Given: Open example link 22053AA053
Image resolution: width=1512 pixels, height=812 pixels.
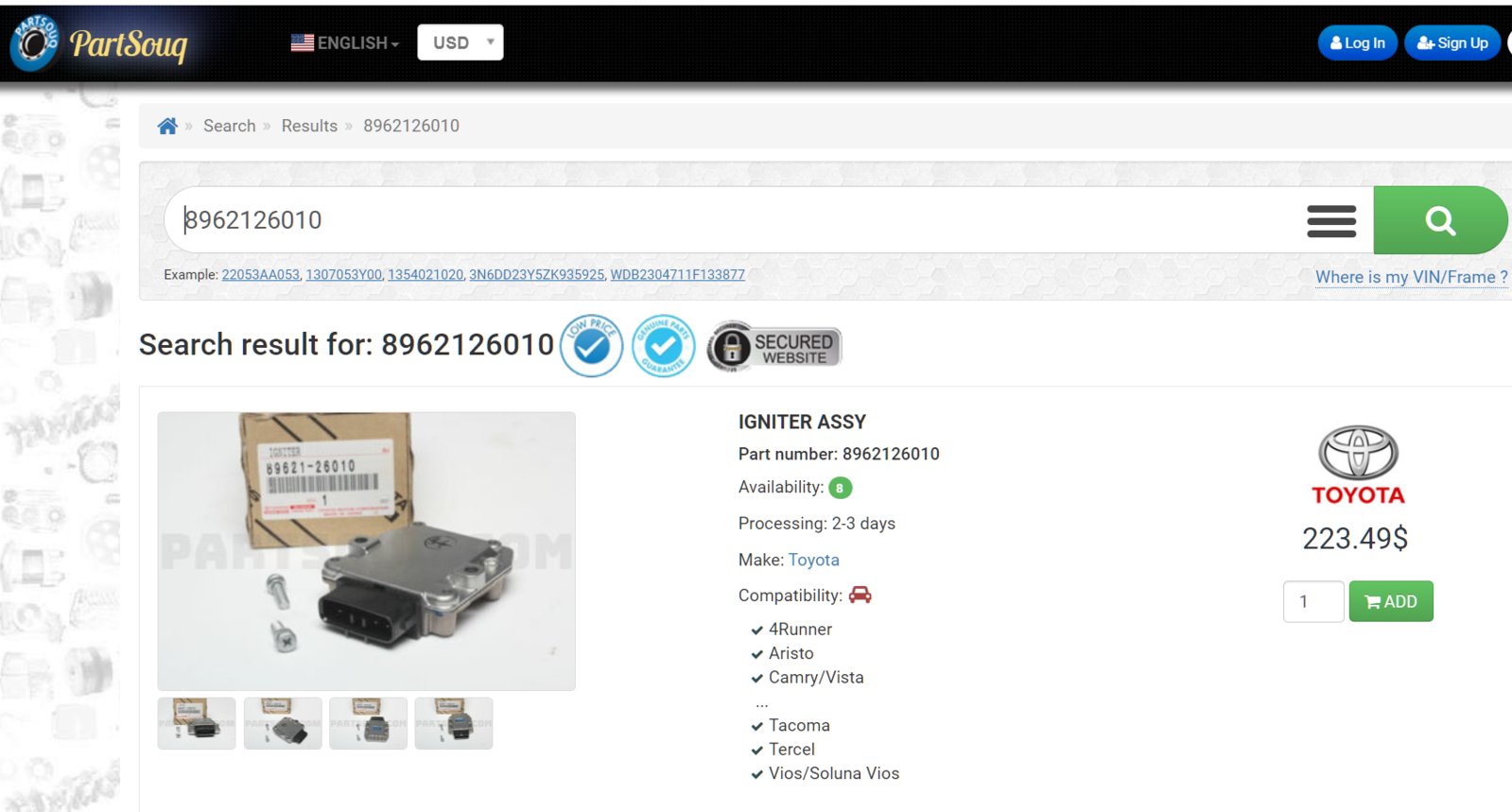Looking at the screenshot, I should click(x=261, y=275).
